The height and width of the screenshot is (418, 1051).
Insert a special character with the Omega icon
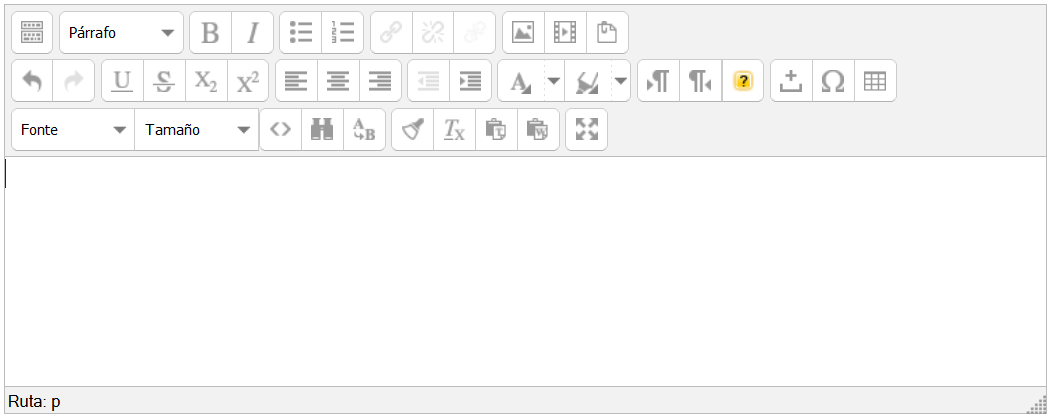[x=833, y=81]
